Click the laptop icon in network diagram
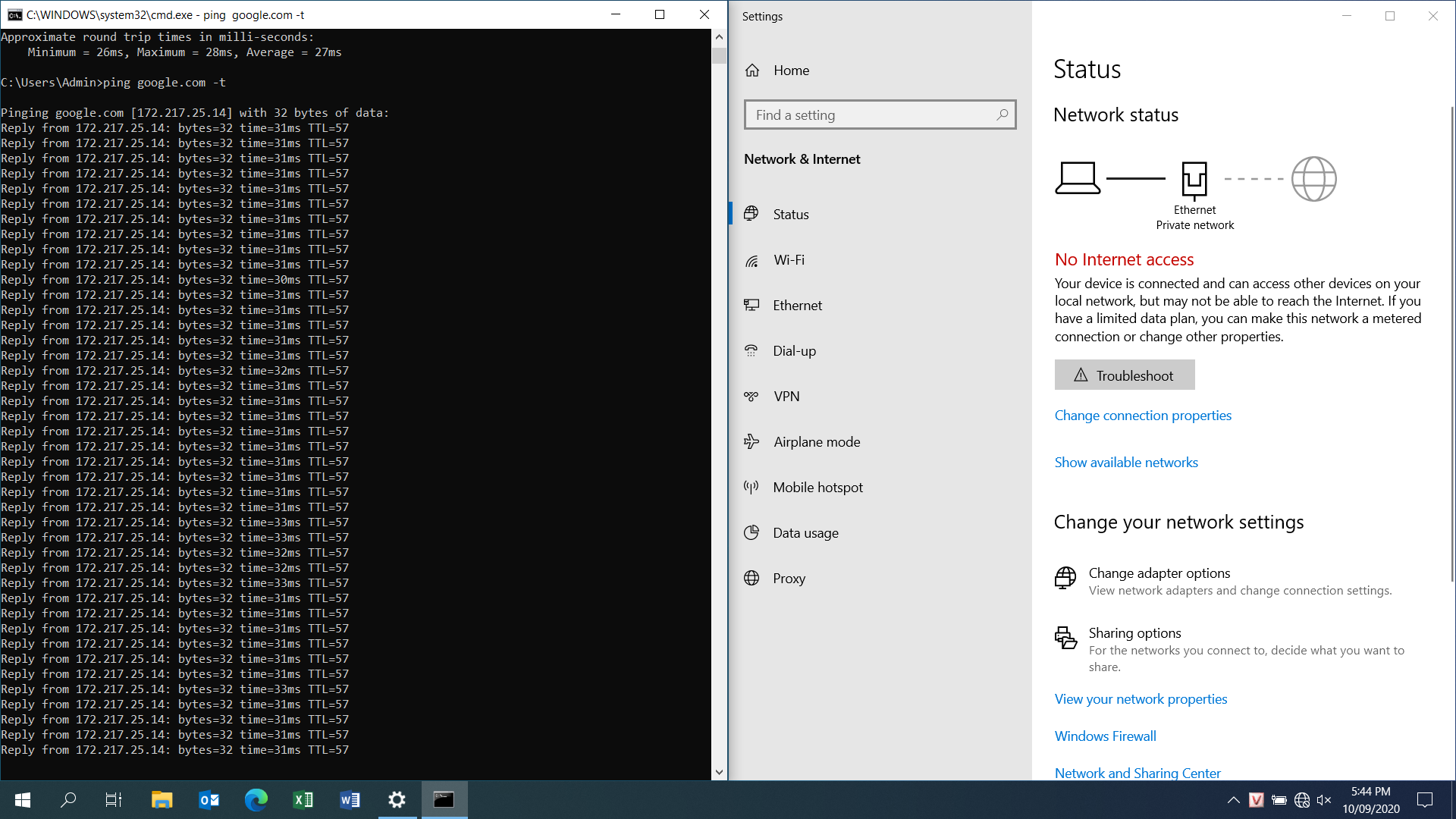The width and height of the screenshot is (1456, 819). click(1078, 178)
